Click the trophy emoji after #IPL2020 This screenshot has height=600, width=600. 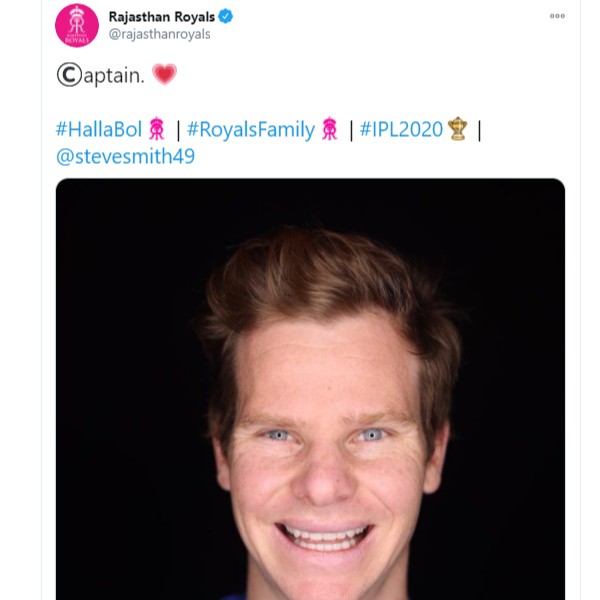[x=458, y=129]
